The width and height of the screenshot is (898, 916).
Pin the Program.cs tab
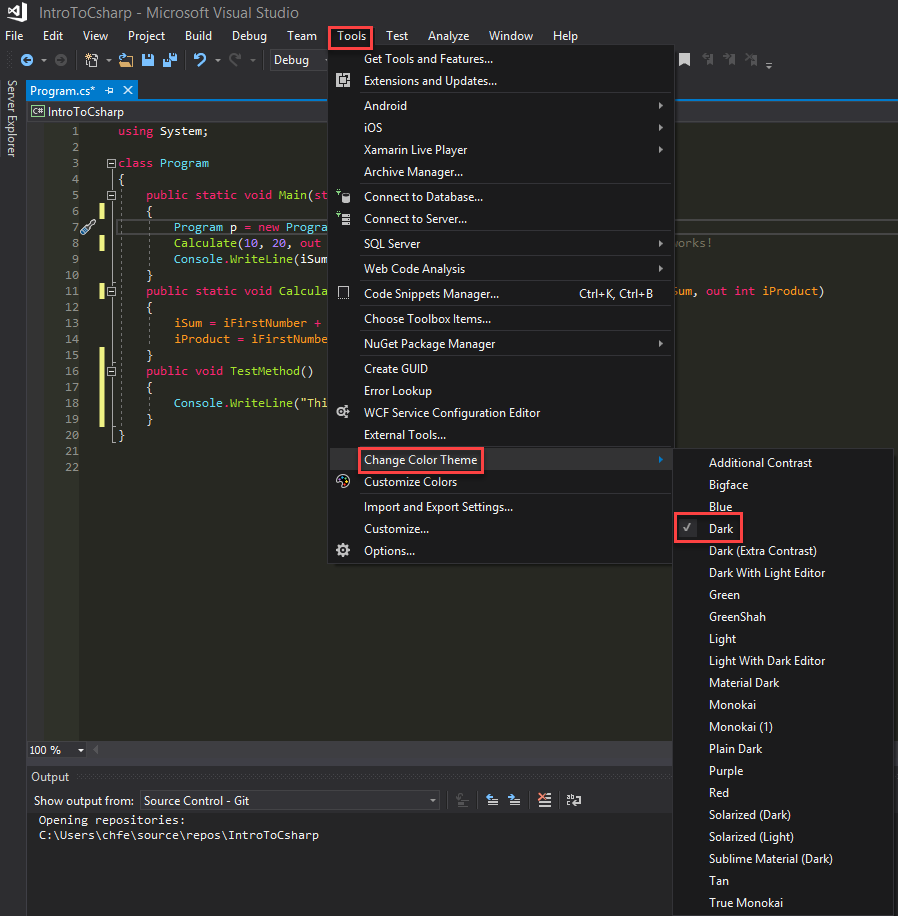(x=109, y=91)
